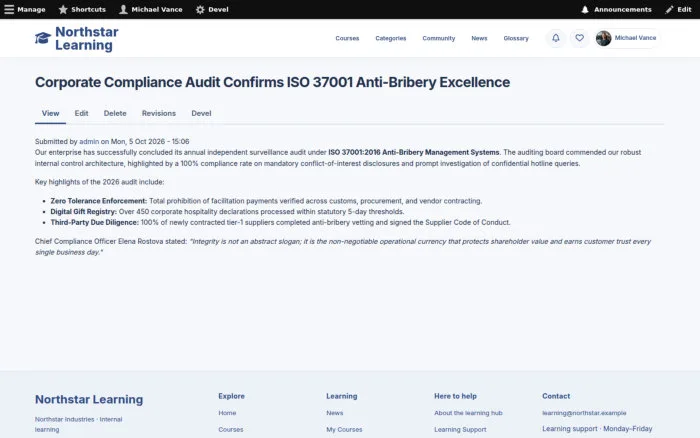The width and height of the screenshot is (700, 438).
Task: Open footer Home link under Explore
Action: click(x=227, y=413)
